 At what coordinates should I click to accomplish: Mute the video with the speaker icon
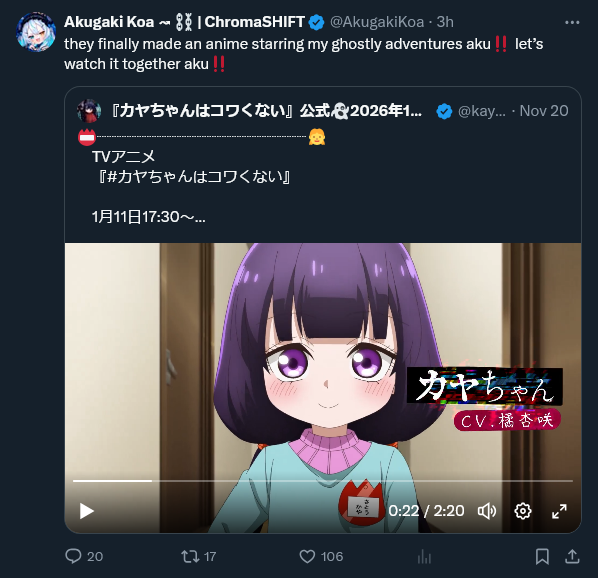coord(487,511)
